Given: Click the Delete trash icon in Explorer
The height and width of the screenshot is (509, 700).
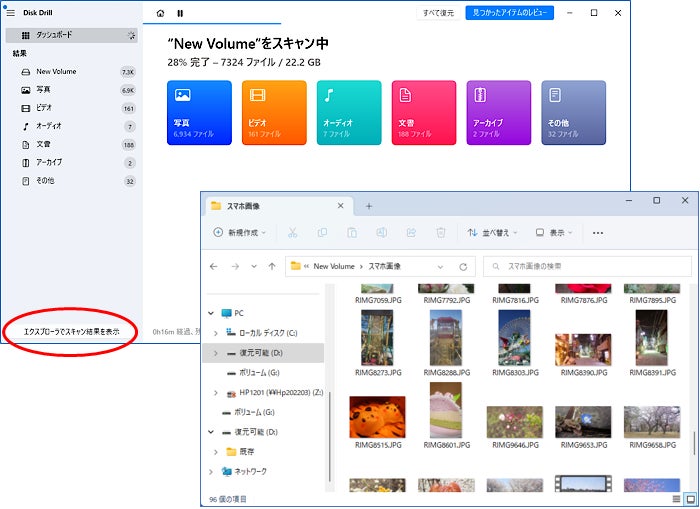Looking at the screenshot, I should (x=441, y=233).
